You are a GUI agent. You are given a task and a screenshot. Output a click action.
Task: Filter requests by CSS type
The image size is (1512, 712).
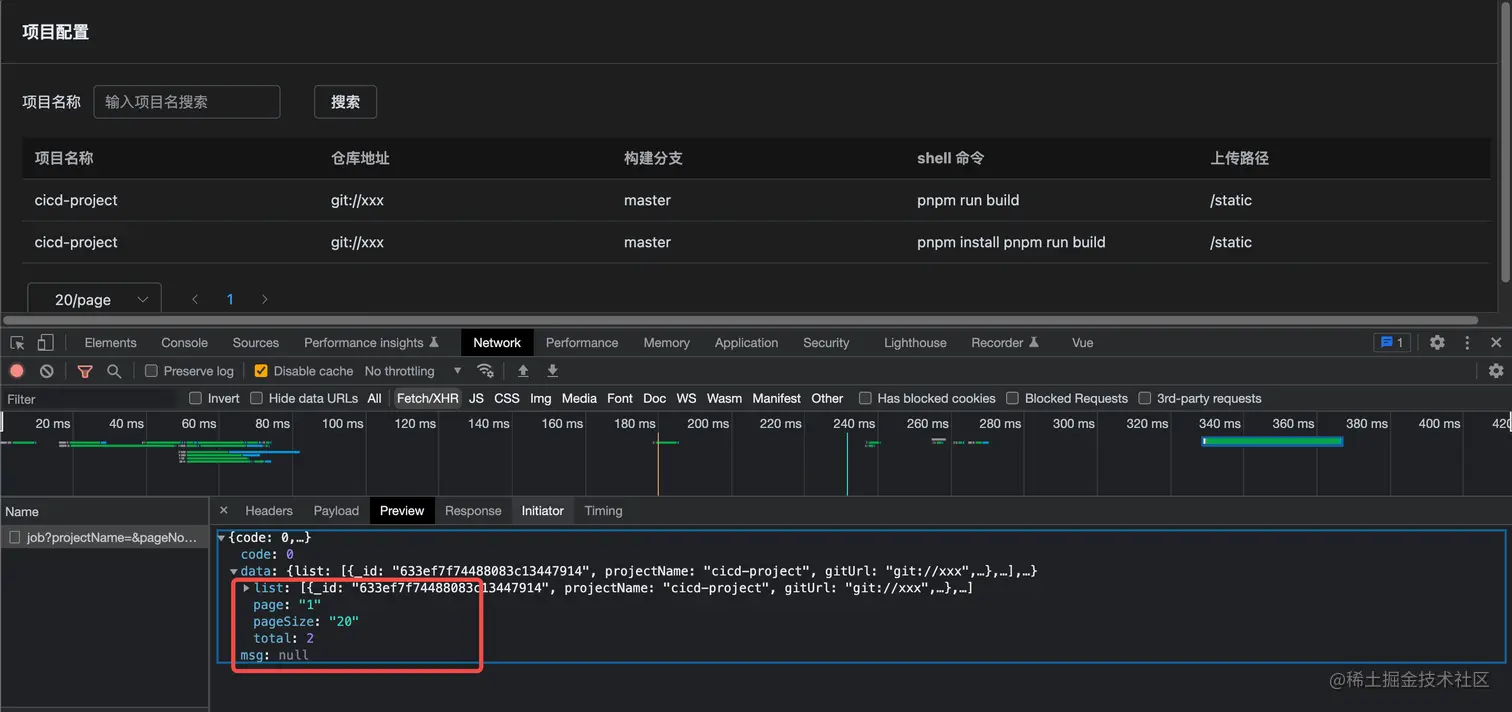(x=507, y=398)
